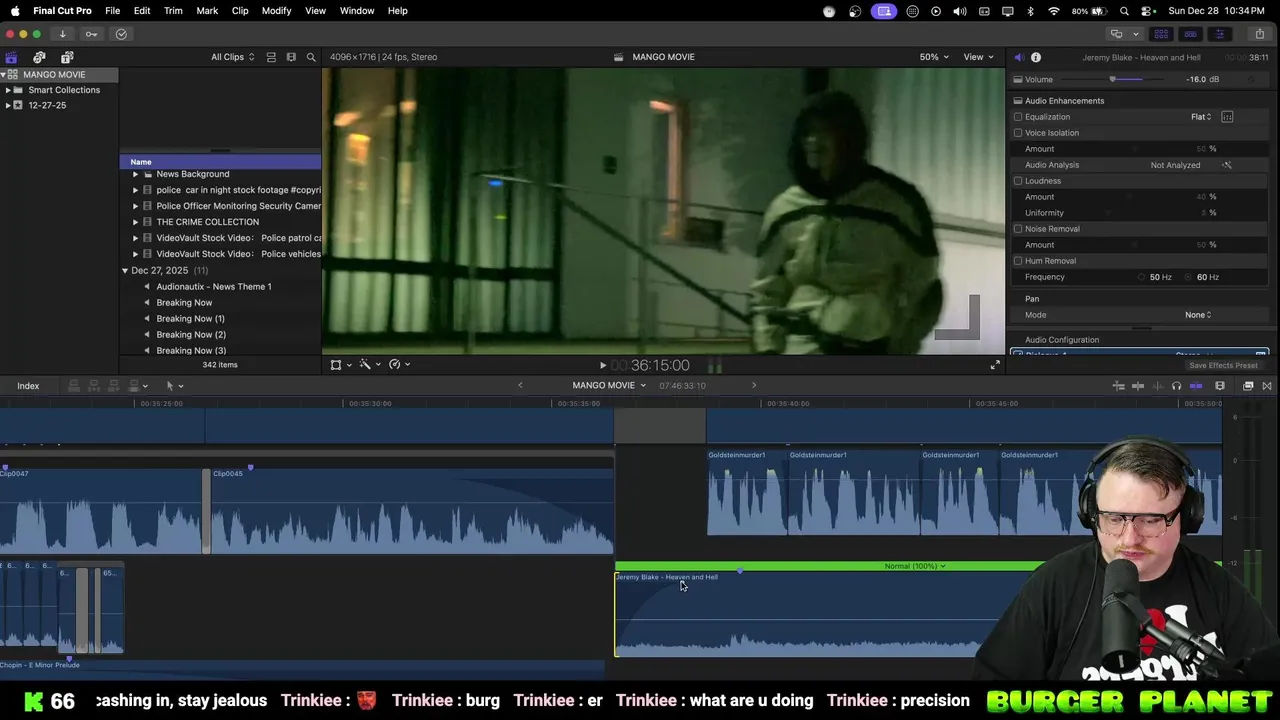Enter full screen viewer mode
This screenshot has height=720, width=1280.
click(995, 365)
